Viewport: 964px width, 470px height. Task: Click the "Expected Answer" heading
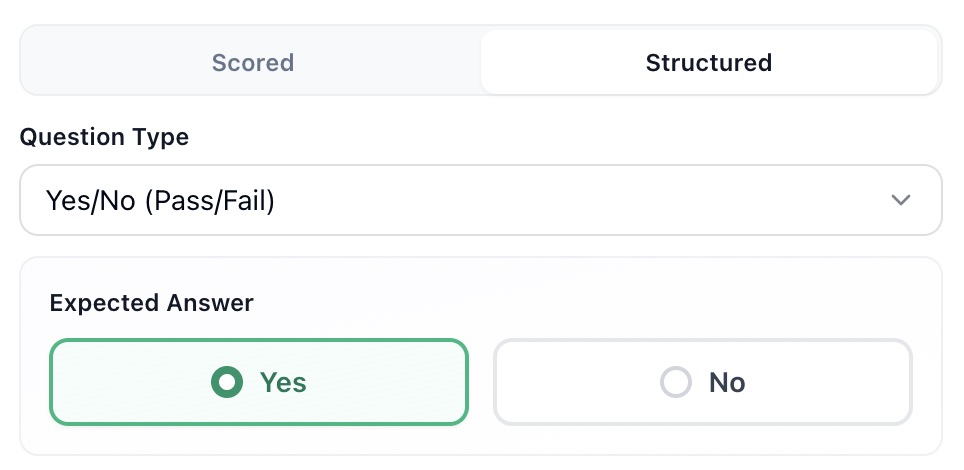[151, 303]
